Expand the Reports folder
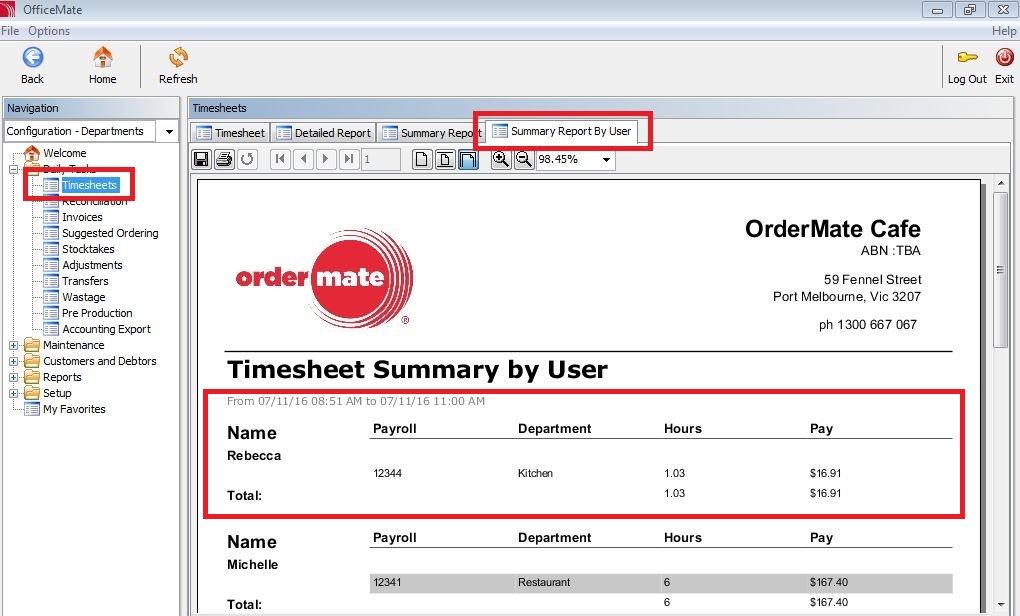This screenshot has width=1020, height=616. (x=13, y=377)
